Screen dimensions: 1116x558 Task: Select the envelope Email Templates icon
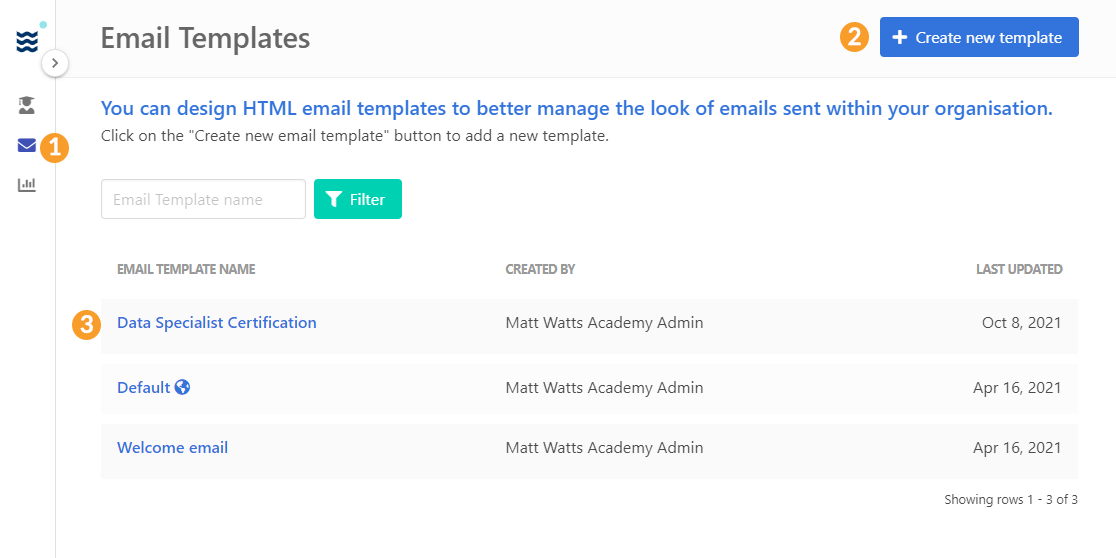pyautogui.click(x=27, y=146)
